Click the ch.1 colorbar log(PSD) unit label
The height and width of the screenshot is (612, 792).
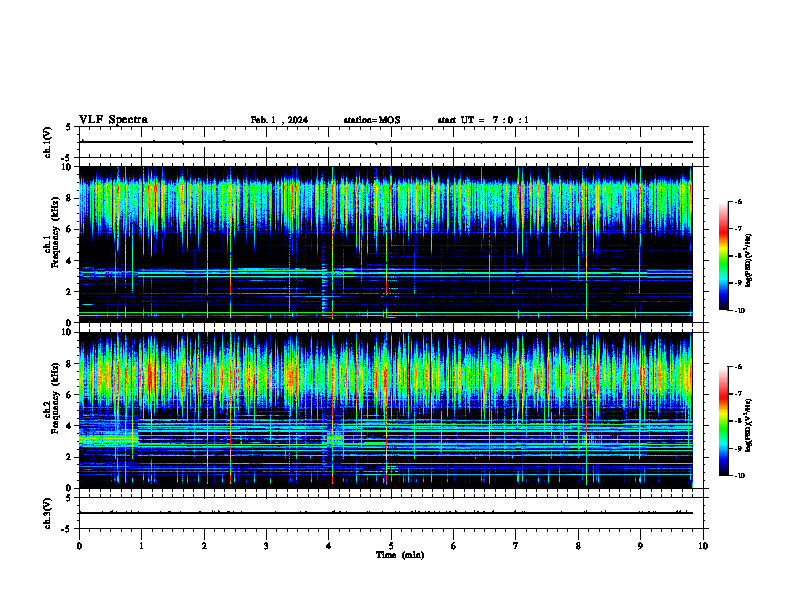(x=750, y=261)
